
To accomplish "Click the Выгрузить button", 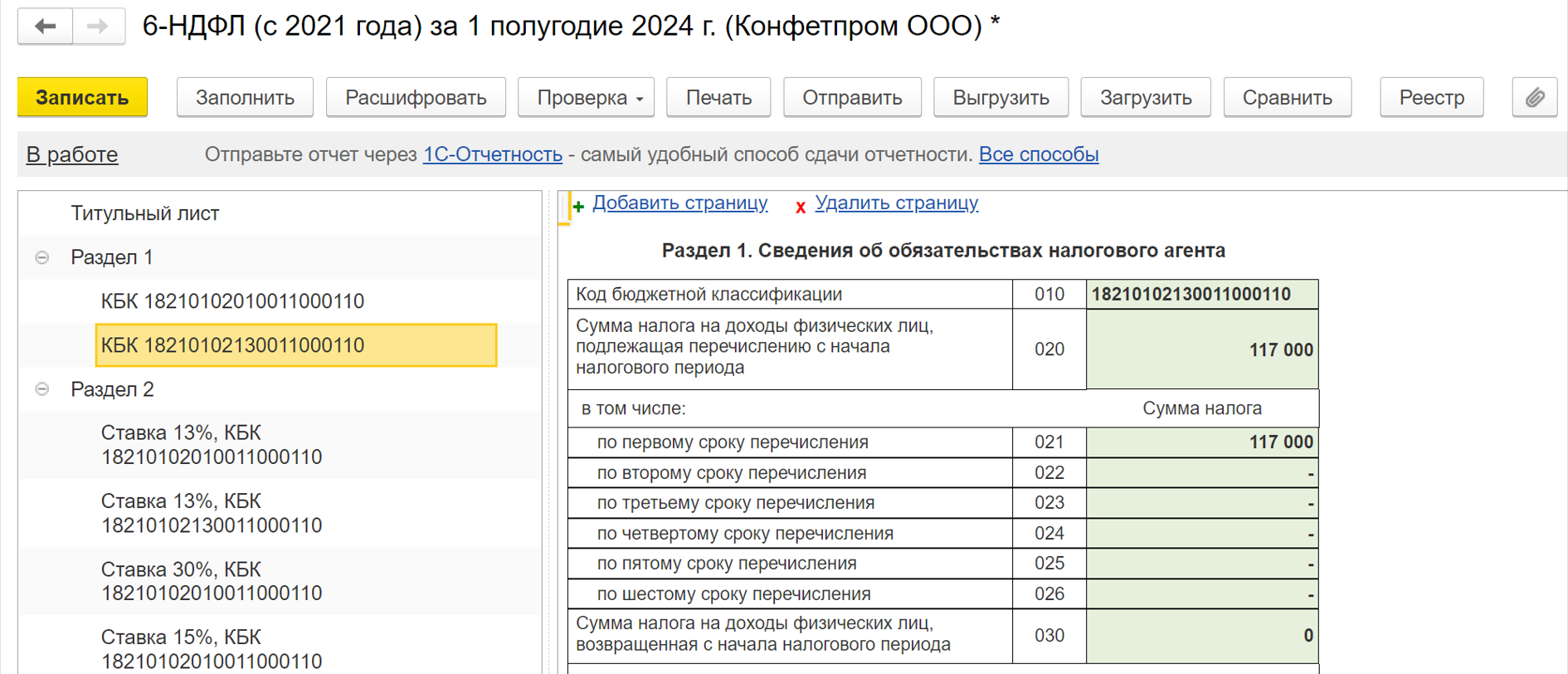I will (1001, 97).
